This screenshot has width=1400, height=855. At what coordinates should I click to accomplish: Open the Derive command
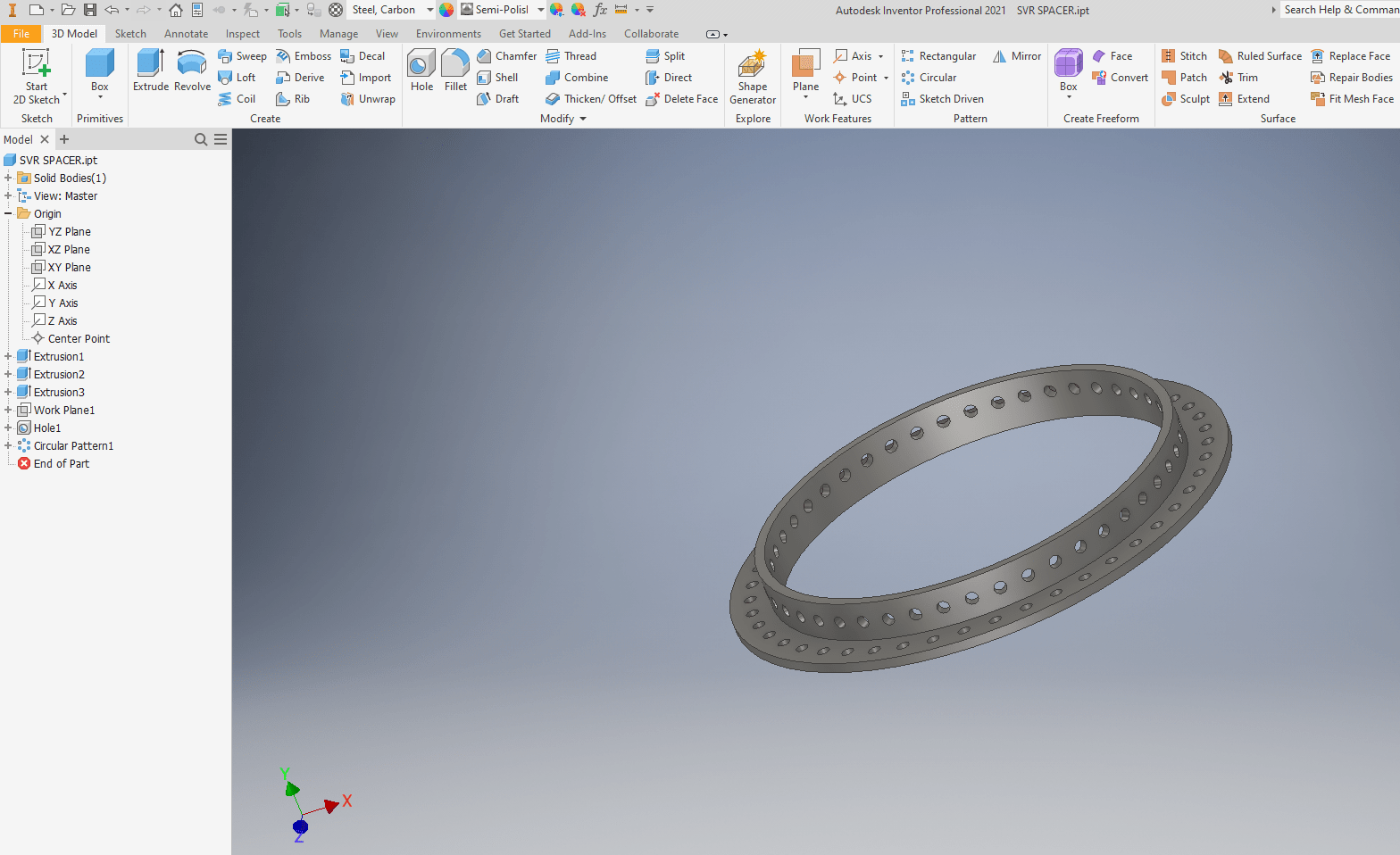tap(300, 78)
